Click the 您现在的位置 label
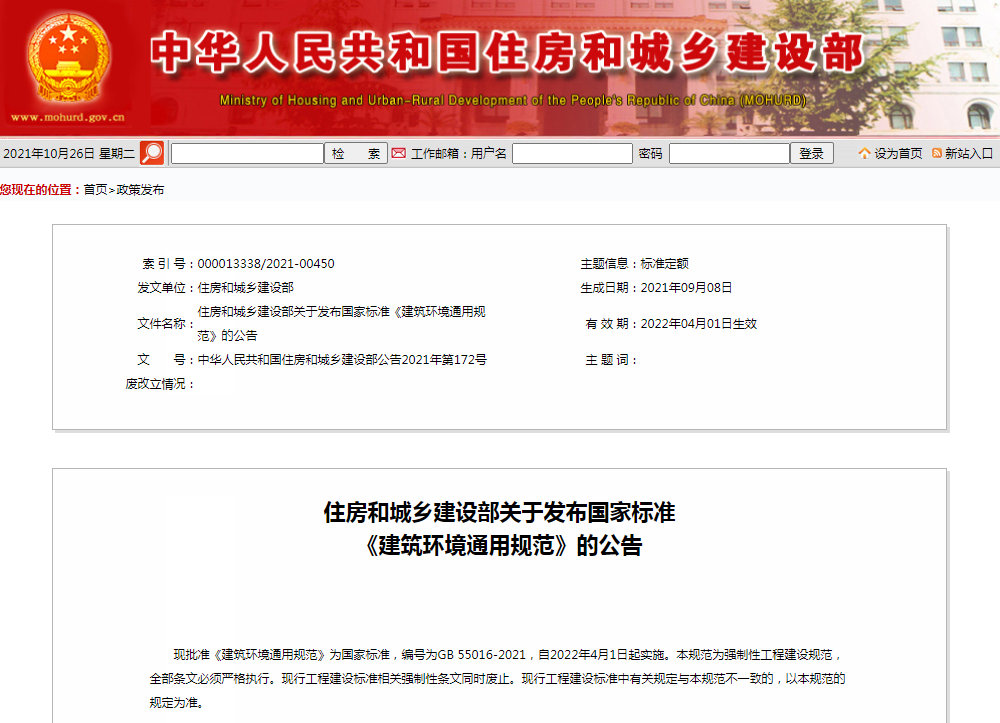 tap(40, 189)
